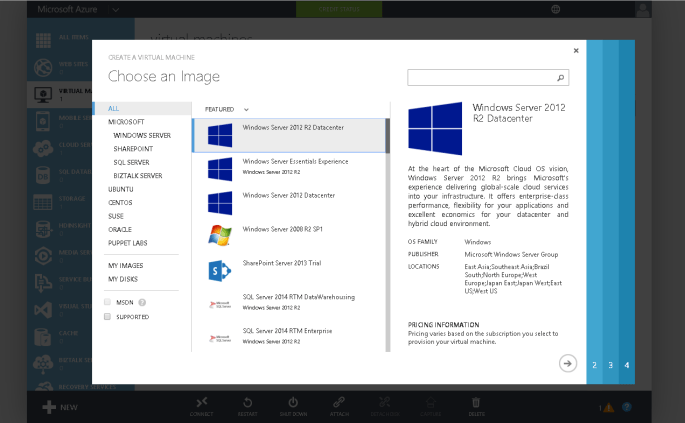This screenshot has width=685, height=423.
Task: Filter by Ubuntu category
Action: click(x=121, y=189)
